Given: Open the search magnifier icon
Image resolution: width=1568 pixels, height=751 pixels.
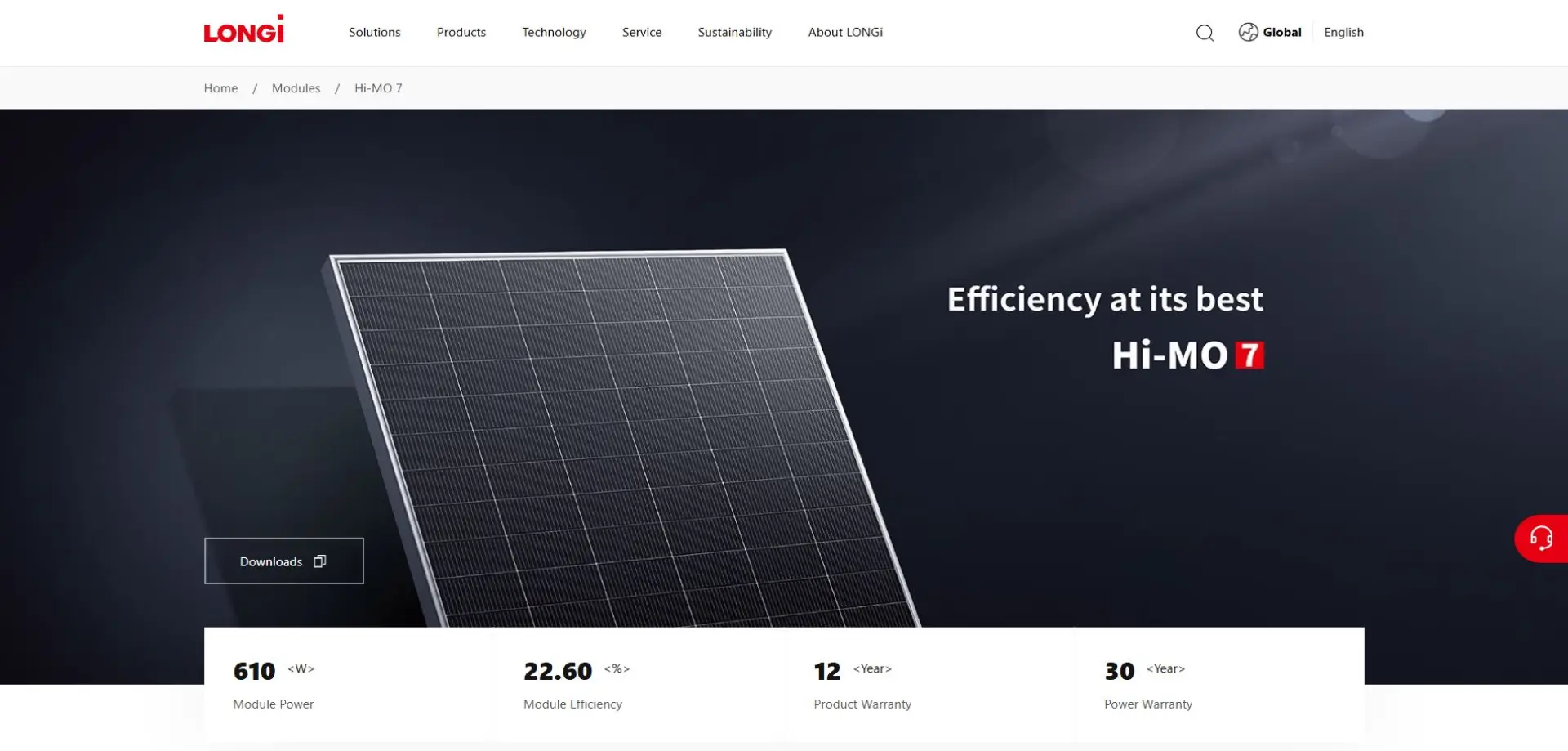Looking at the screenshot, I should tap(1205, 33).
